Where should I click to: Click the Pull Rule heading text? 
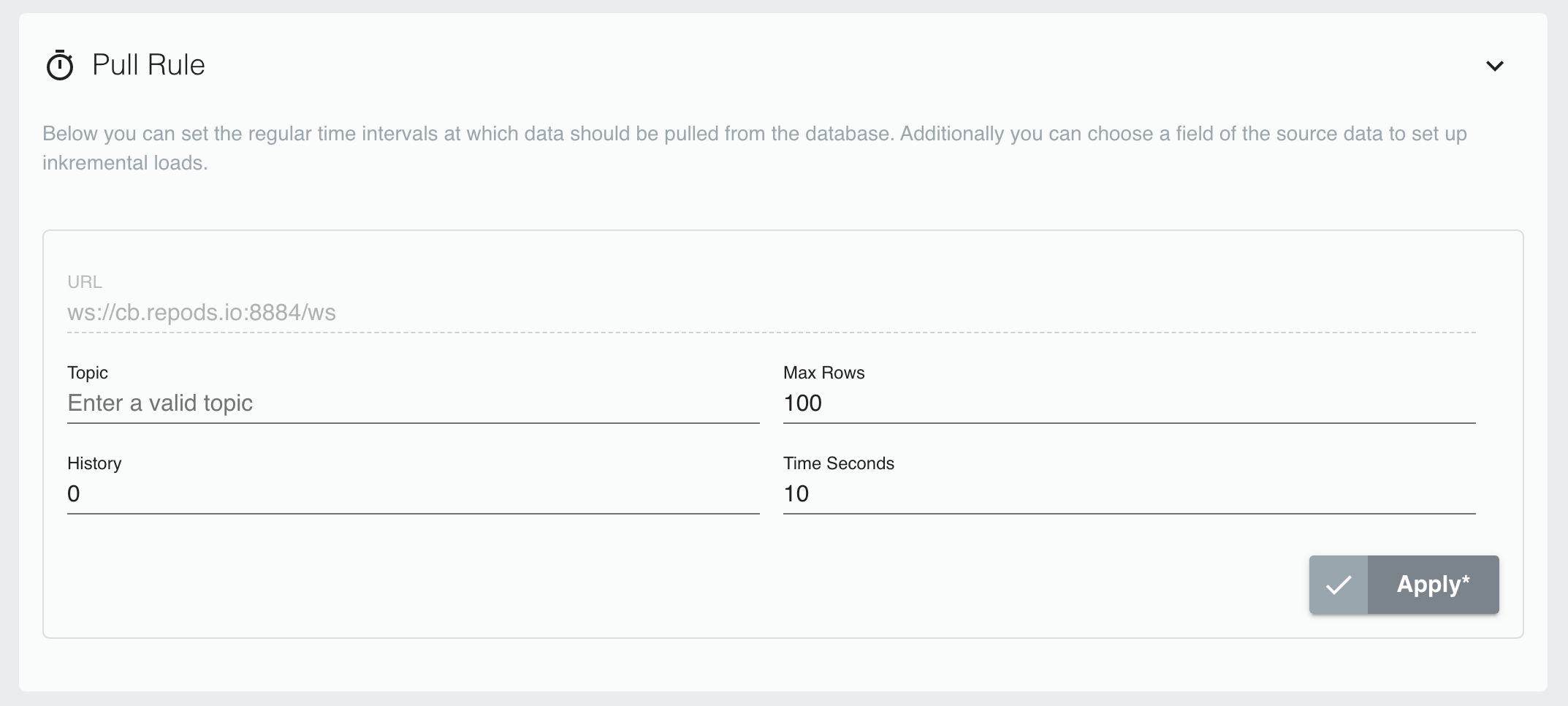[x=148, y=65]
